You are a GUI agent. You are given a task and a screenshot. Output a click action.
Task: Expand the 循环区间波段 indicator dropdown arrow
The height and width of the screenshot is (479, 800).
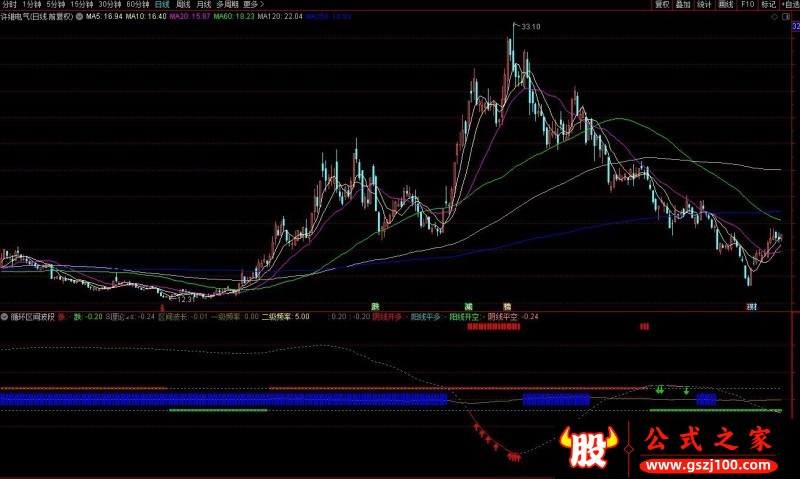[4, 317]
